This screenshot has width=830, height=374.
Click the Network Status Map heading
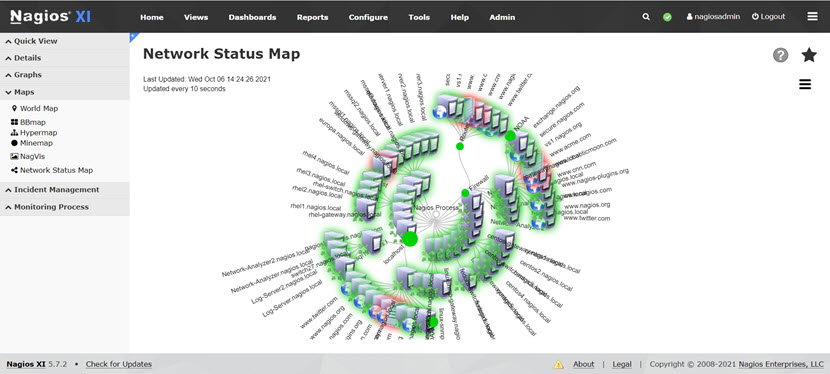[221, 53]
